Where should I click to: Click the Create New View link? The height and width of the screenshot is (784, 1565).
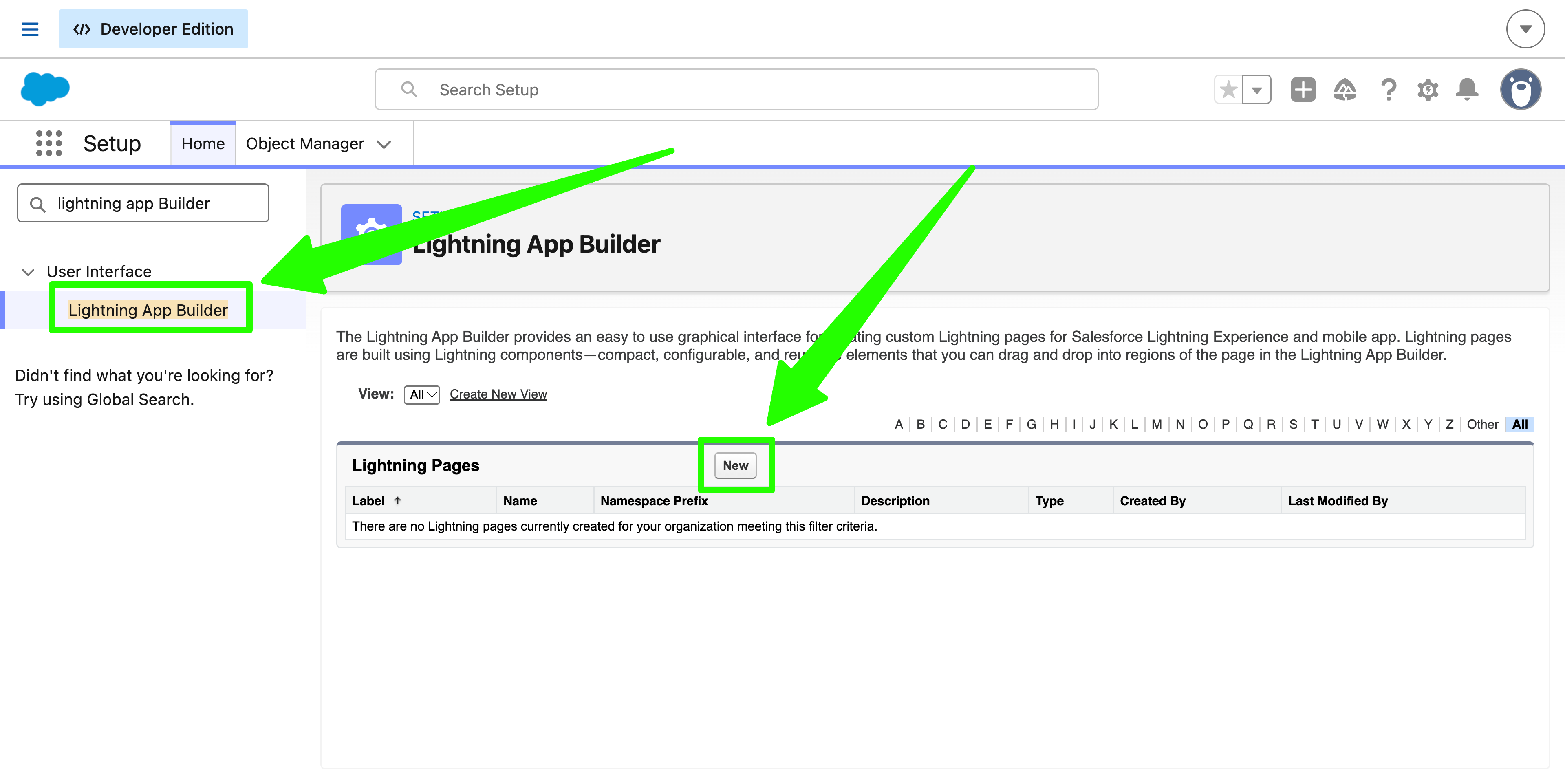498,394
